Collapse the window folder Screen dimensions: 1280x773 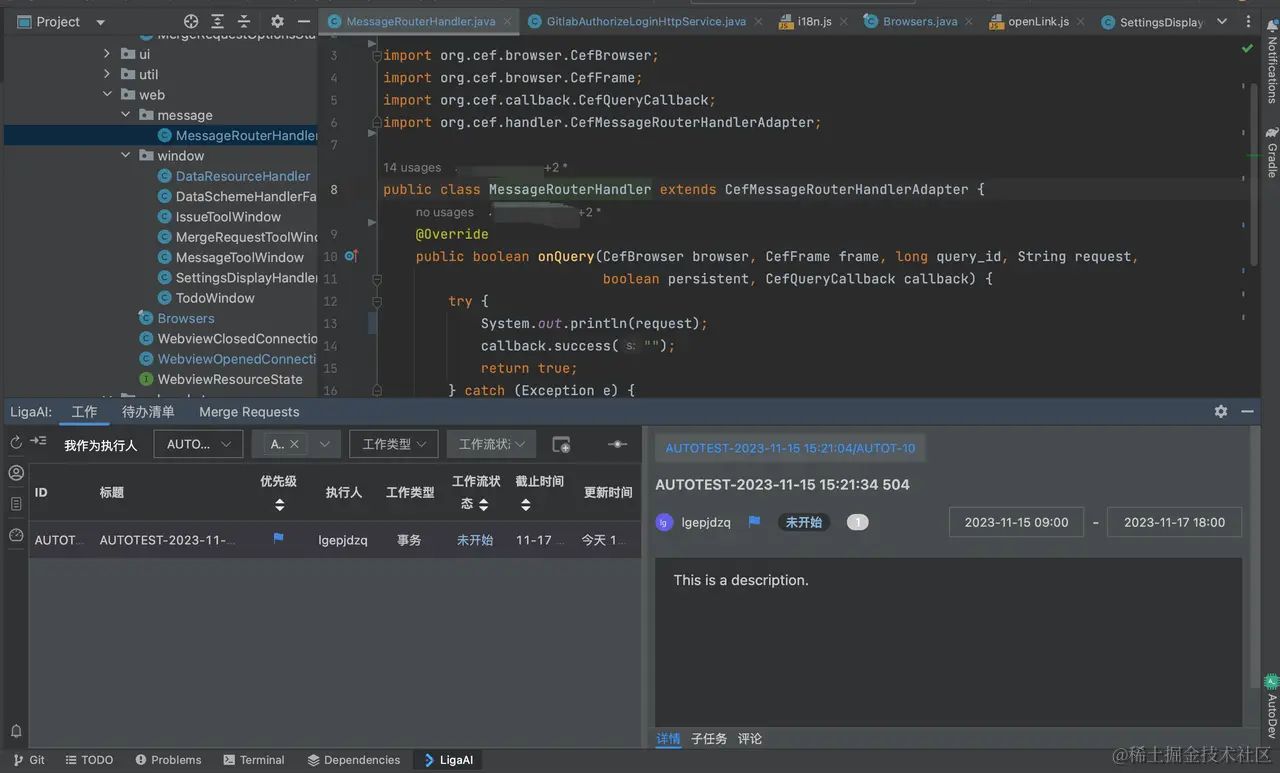tap(125, 156)
